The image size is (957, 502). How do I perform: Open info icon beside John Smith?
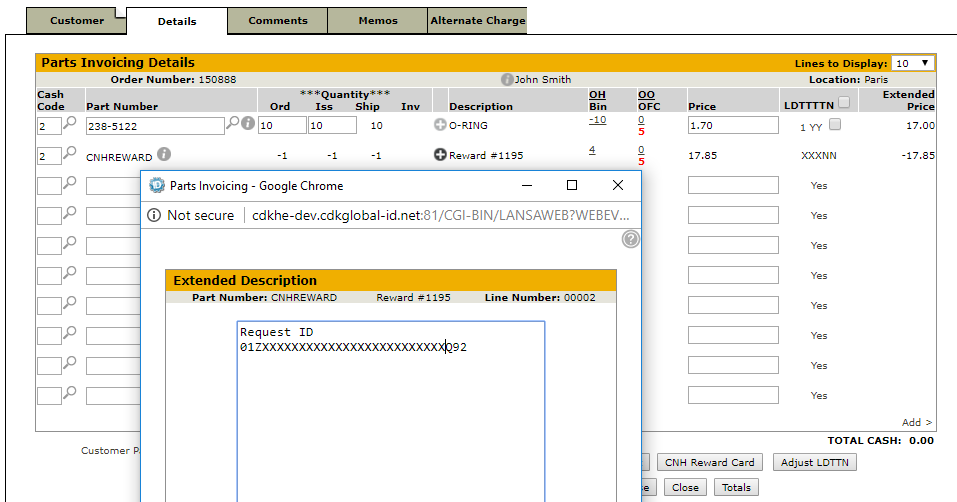click(x=507, y=79)
